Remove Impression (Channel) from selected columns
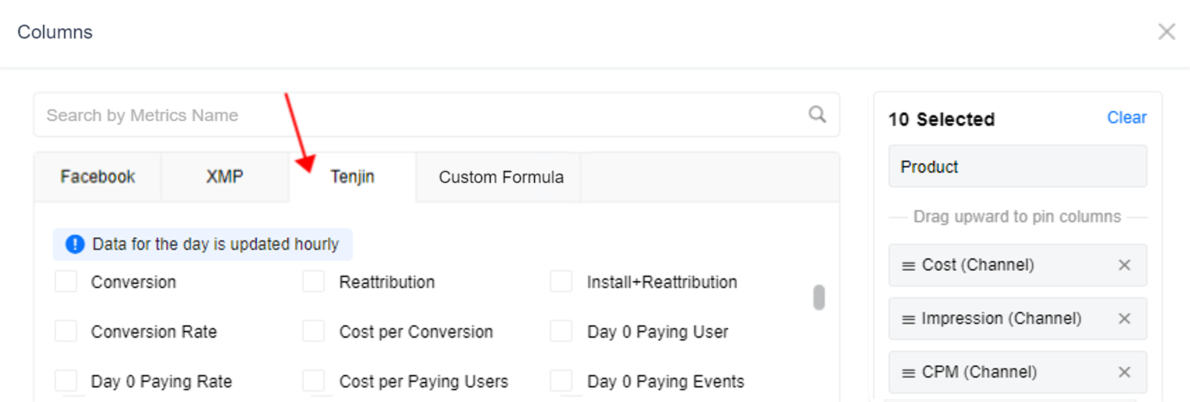 (x=1125, y=319)
